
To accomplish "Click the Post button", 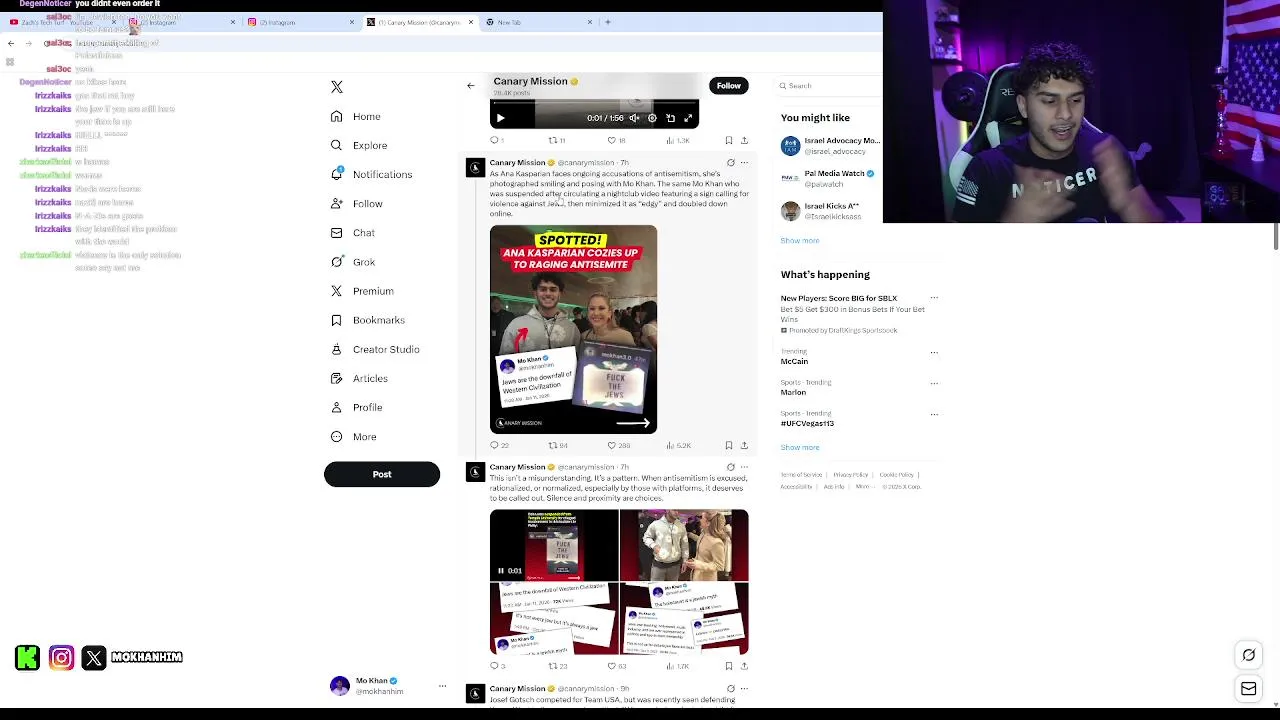I will point(382,474).
